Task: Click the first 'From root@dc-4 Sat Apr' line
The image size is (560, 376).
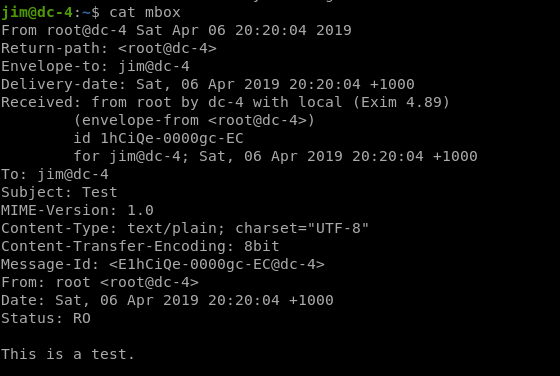Action: (x=176, y=30)
